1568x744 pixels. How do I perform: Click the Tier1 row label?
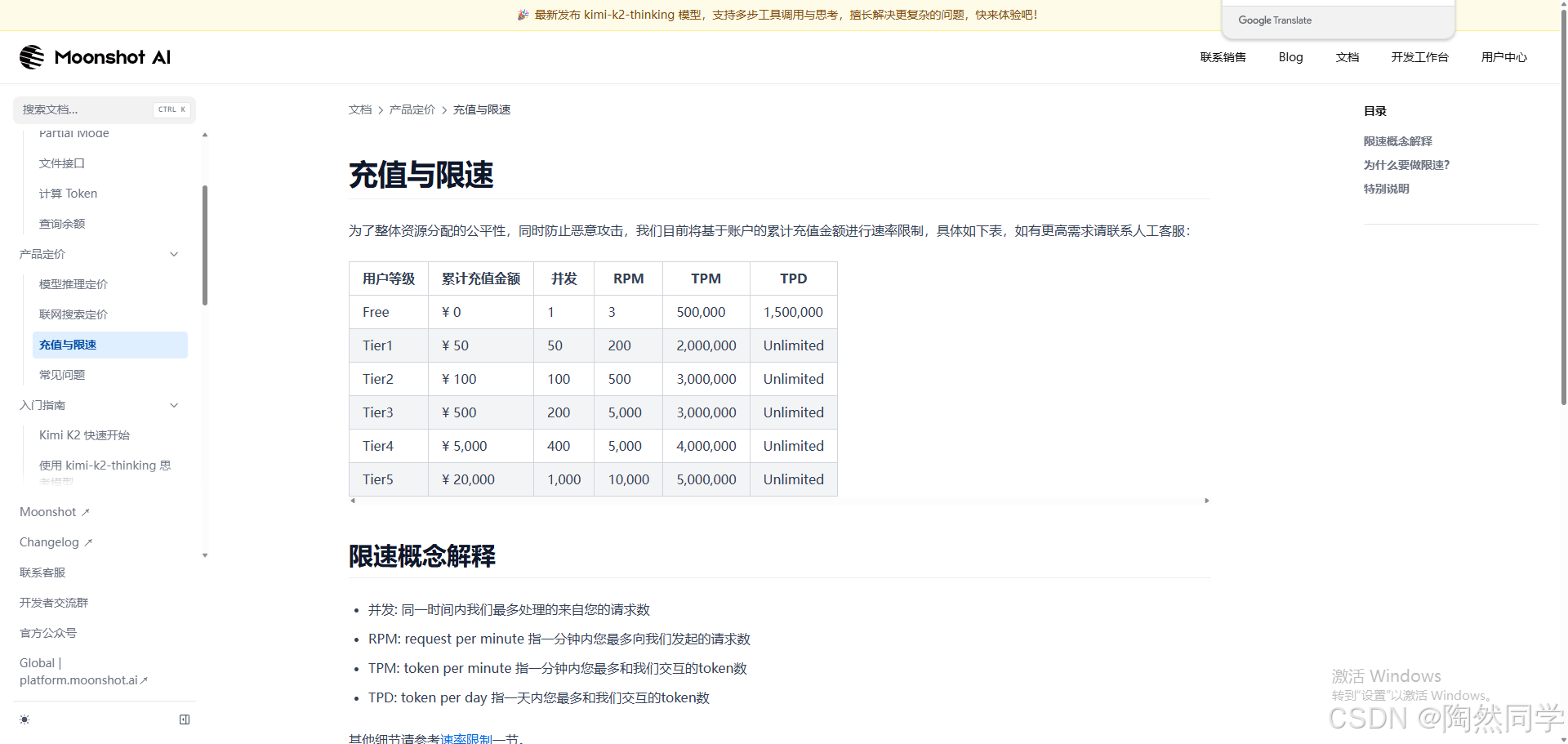(377, 345)
